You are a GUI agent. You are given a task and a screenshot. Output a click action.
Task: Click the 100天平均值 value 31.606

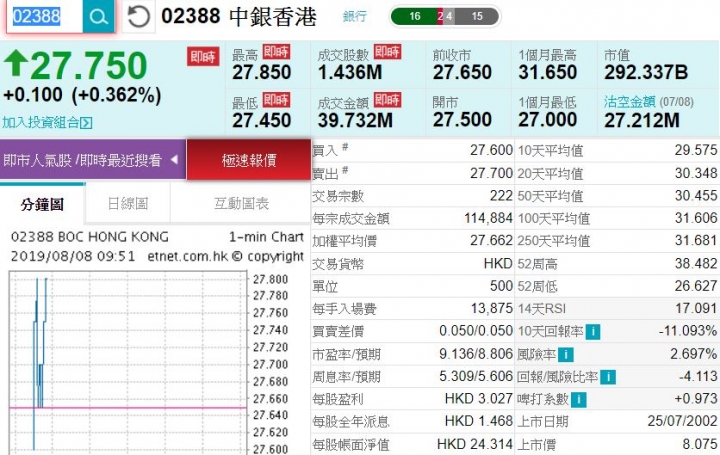coord(696,218)
